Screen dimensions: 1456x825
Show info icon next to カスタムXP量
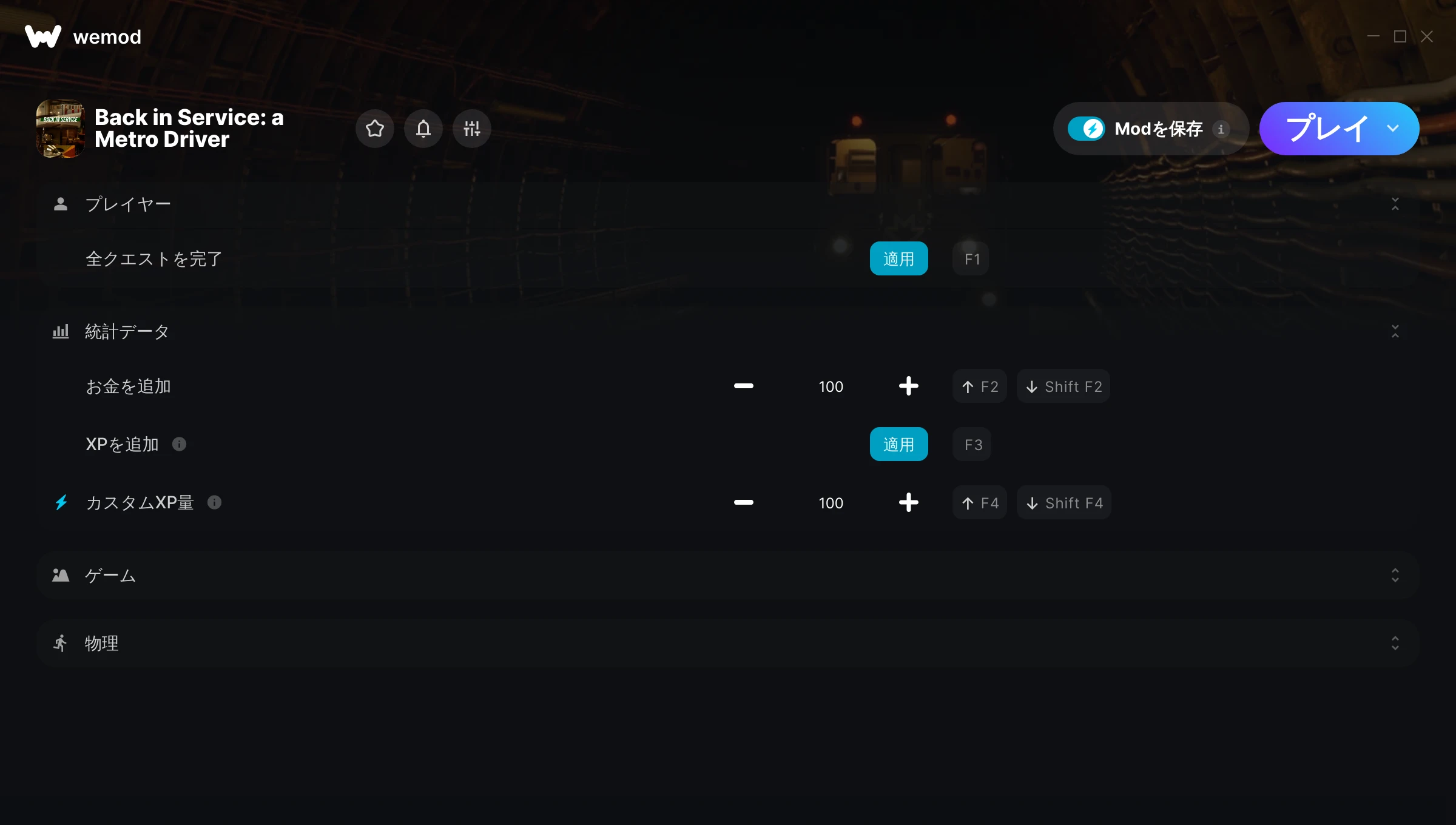point(214,502)
